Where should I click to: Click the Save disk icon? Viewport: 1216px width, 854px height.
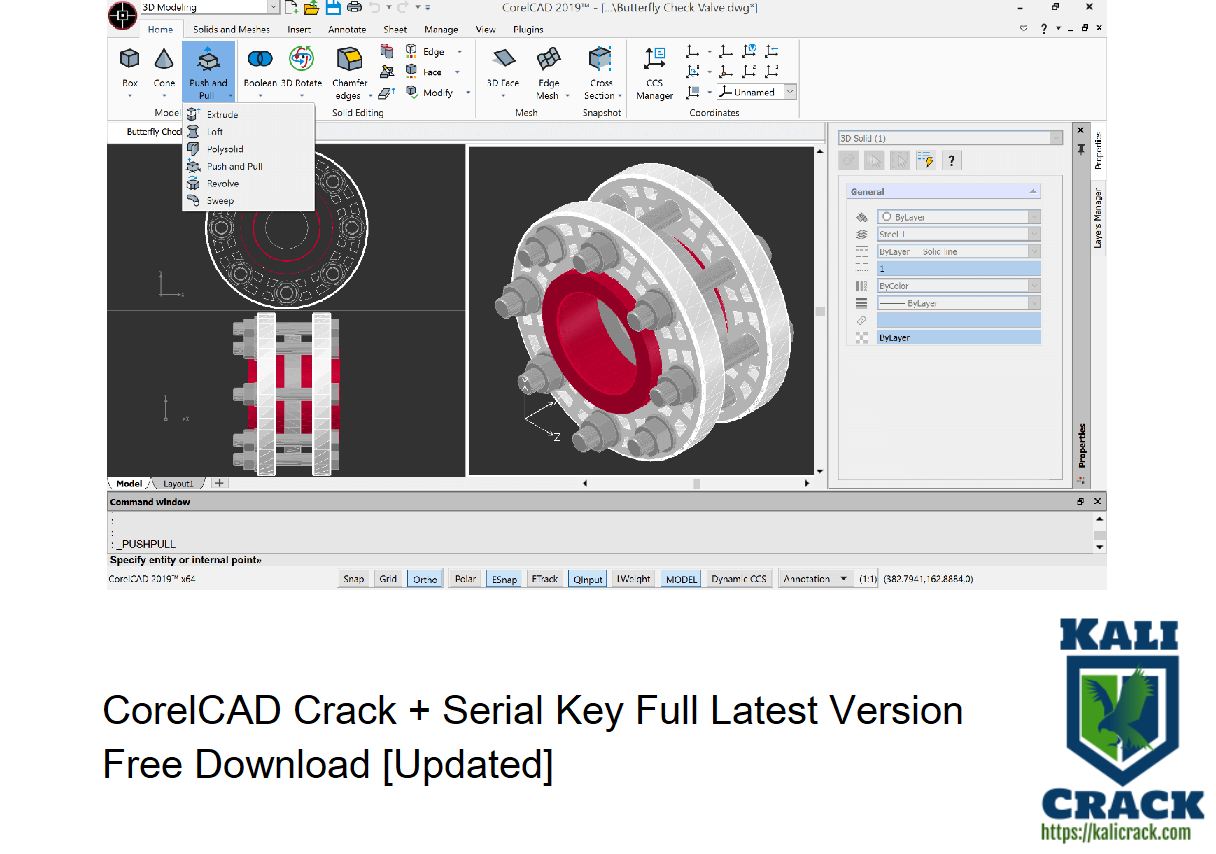[x=332, y=8]
